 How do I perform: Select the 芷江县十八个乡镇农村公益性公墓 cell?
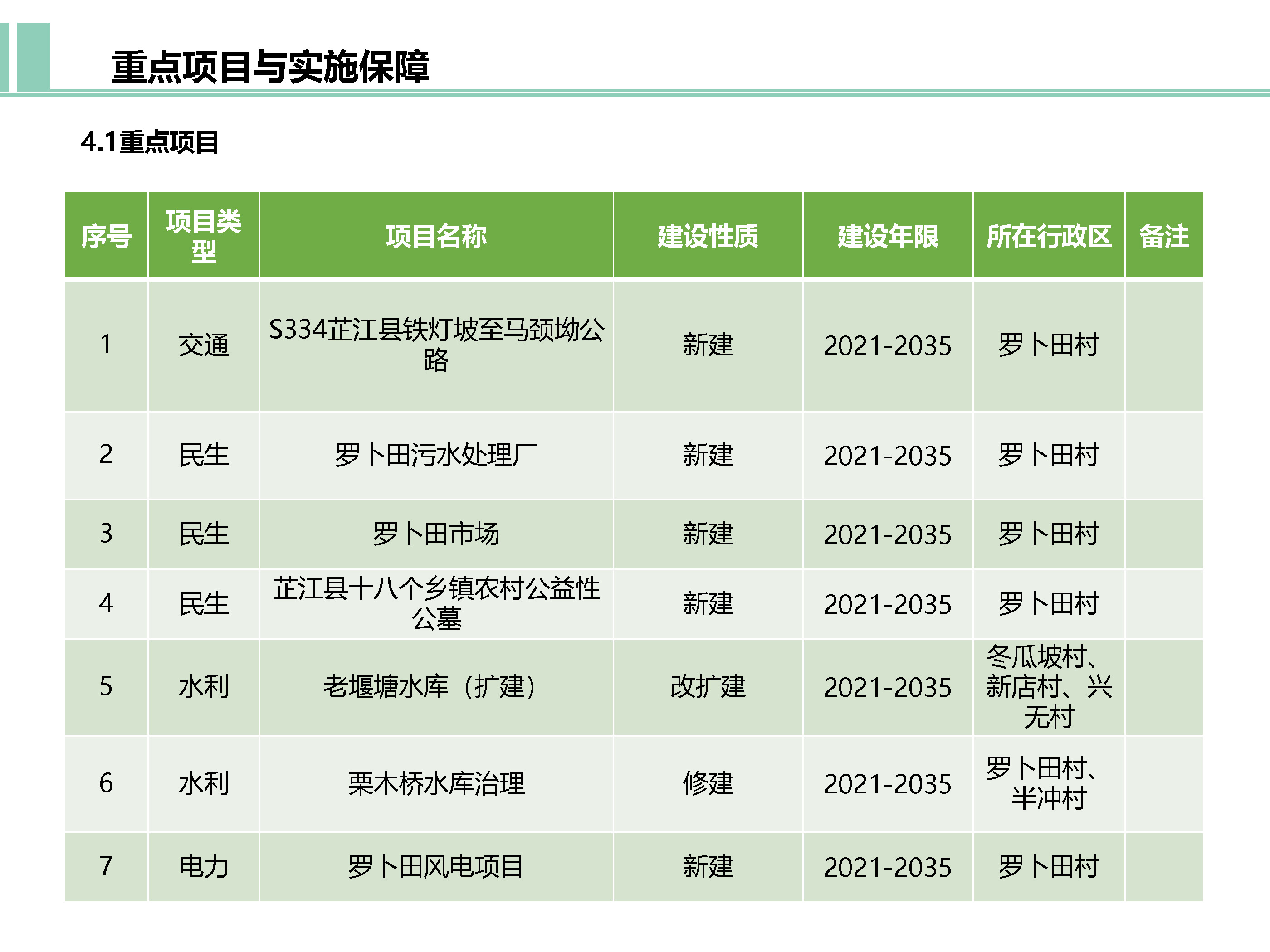point(436,604)
